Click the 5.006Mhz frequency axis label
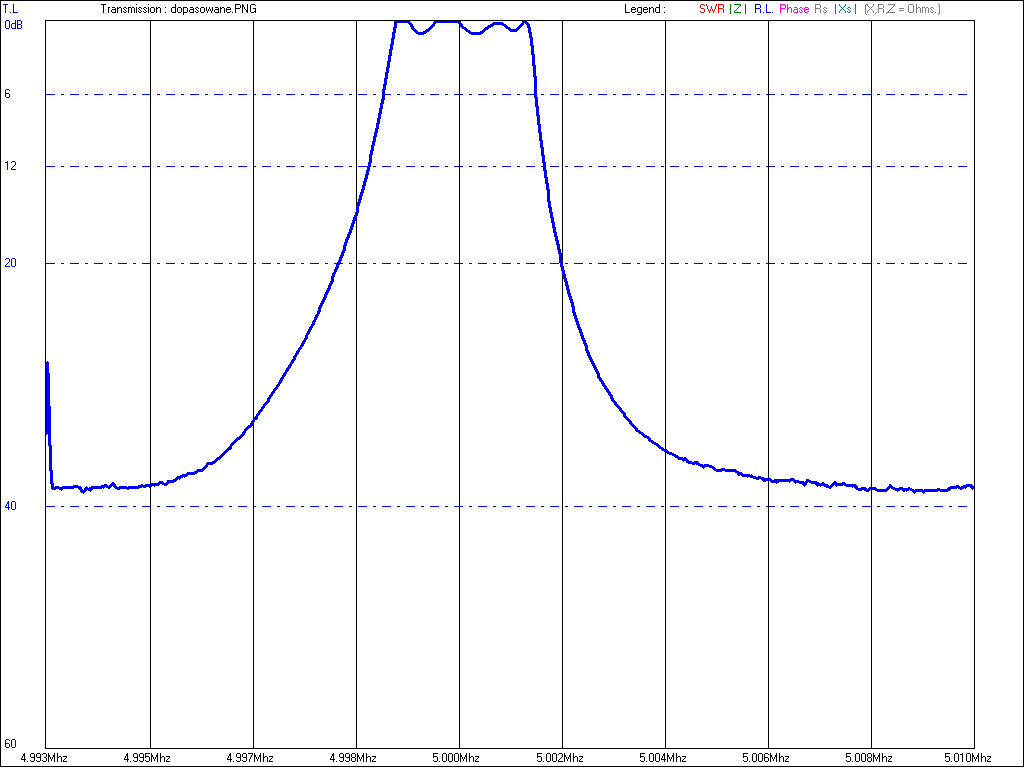This screenshot has width=1024, height=768. coord(768,758)
